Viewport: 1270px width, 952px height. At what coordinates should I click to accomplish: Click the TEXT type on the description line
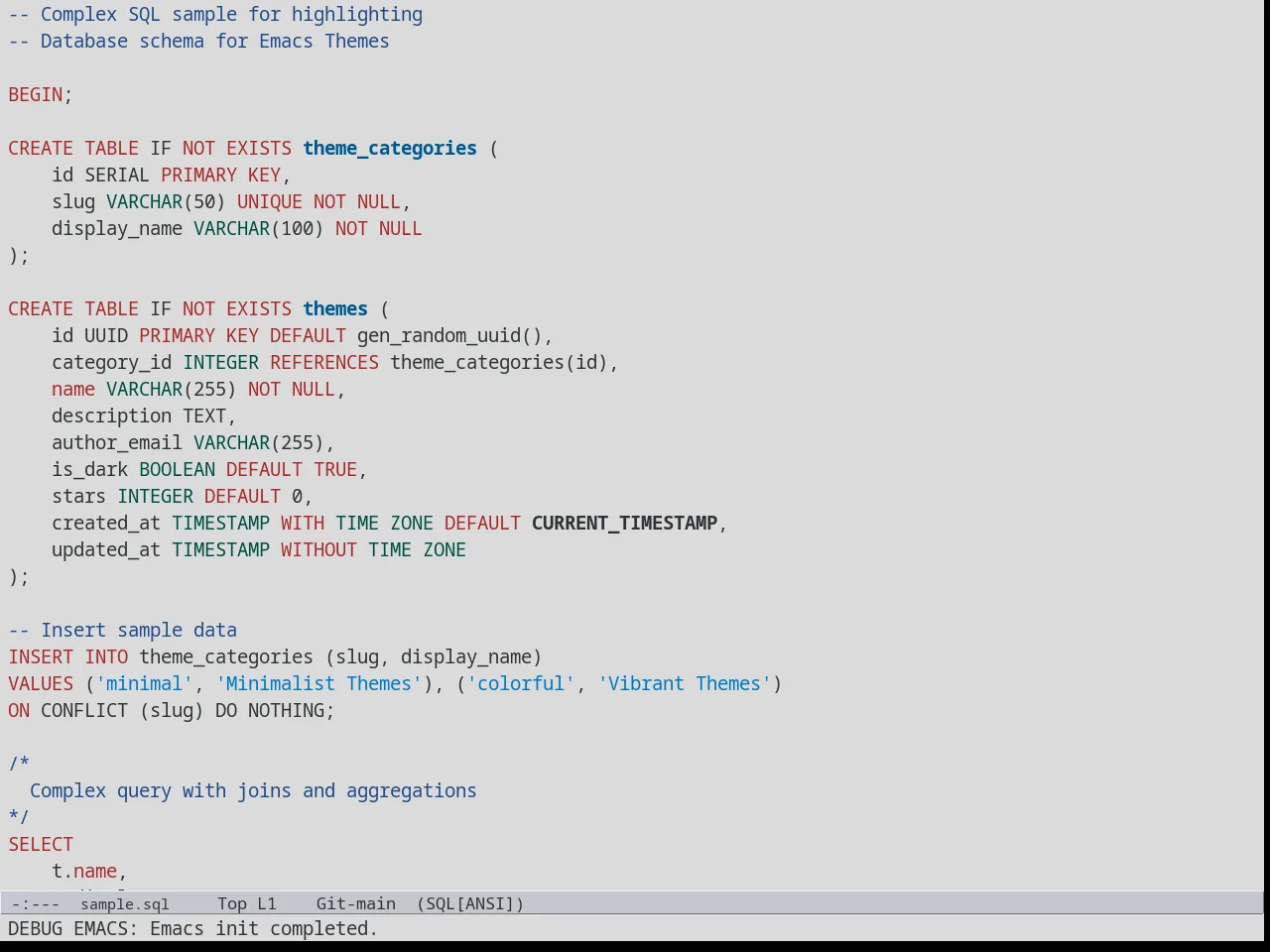coord(204,416)
